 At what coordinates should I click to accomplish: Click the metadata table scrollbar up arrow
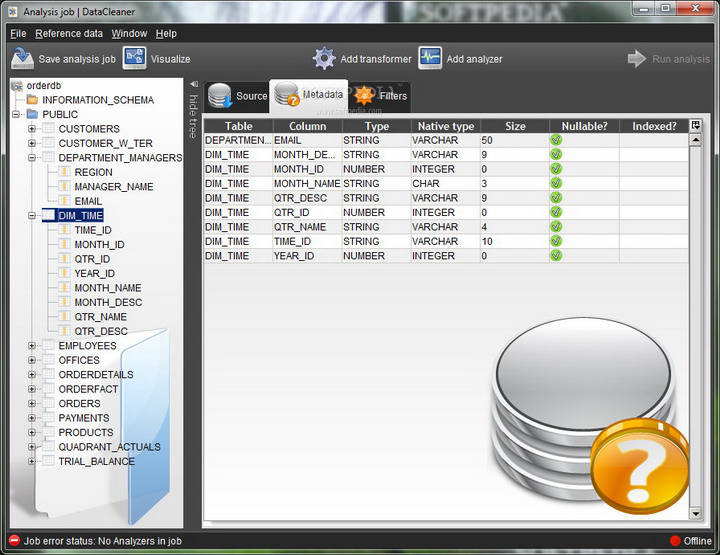coord(695,139)
